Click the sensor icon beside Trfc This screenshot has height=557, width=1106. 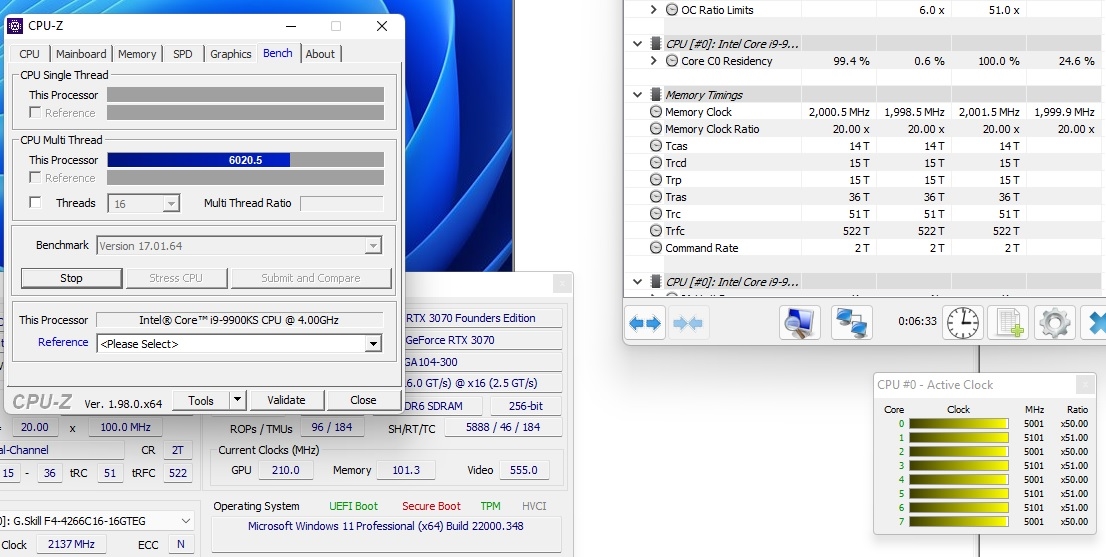point(655,231)
